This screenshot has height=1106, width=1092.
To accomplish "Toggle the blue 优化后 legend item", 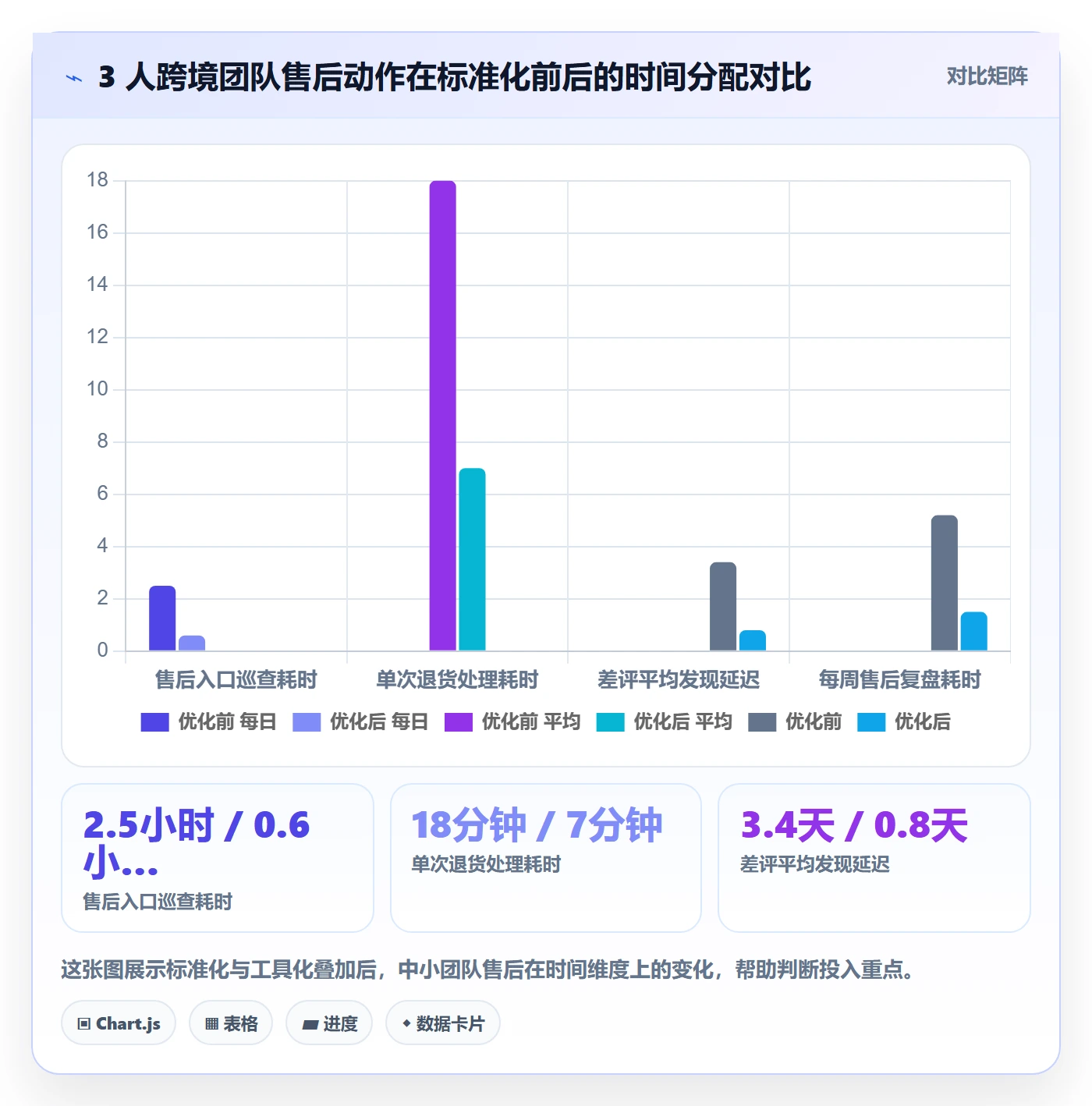I will (x=904, y=722).
